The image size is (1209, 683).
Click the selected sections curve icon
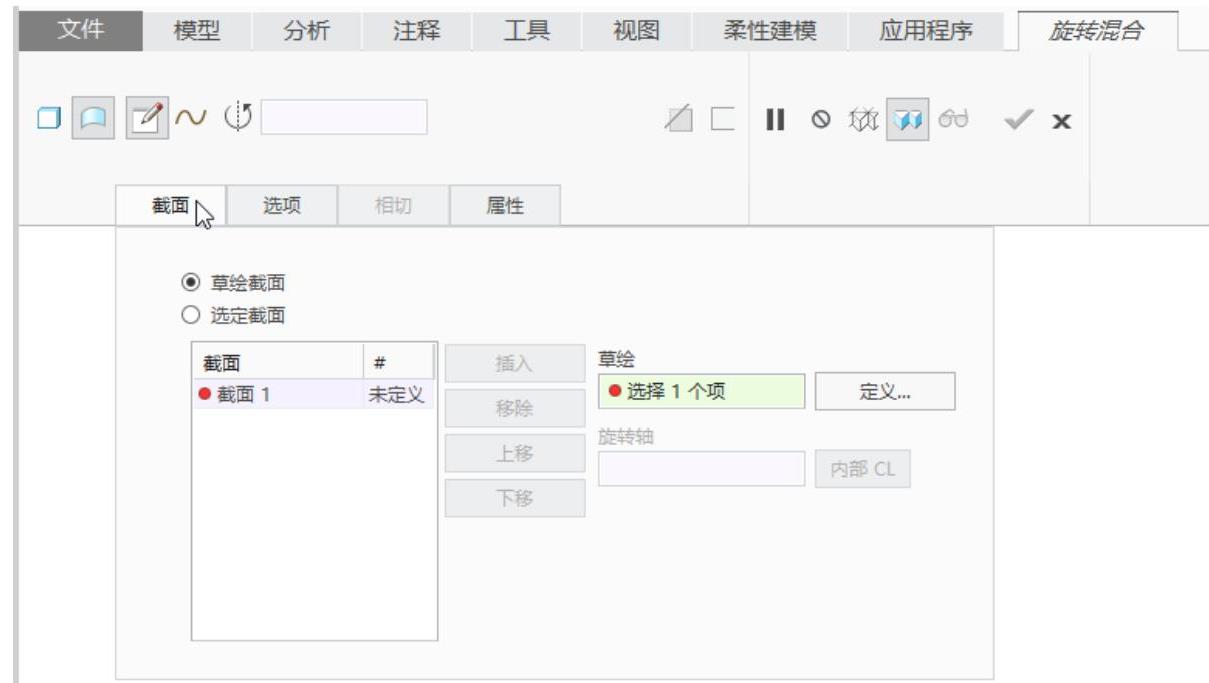point(190,118)
